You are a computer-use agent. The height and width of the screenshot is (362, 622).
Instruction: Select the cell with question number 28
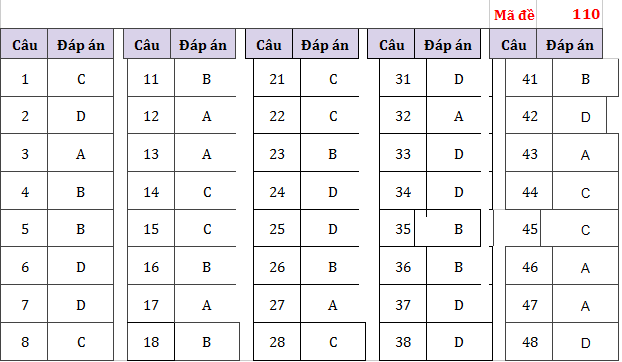pyautogui.click(x=277, y=342)
